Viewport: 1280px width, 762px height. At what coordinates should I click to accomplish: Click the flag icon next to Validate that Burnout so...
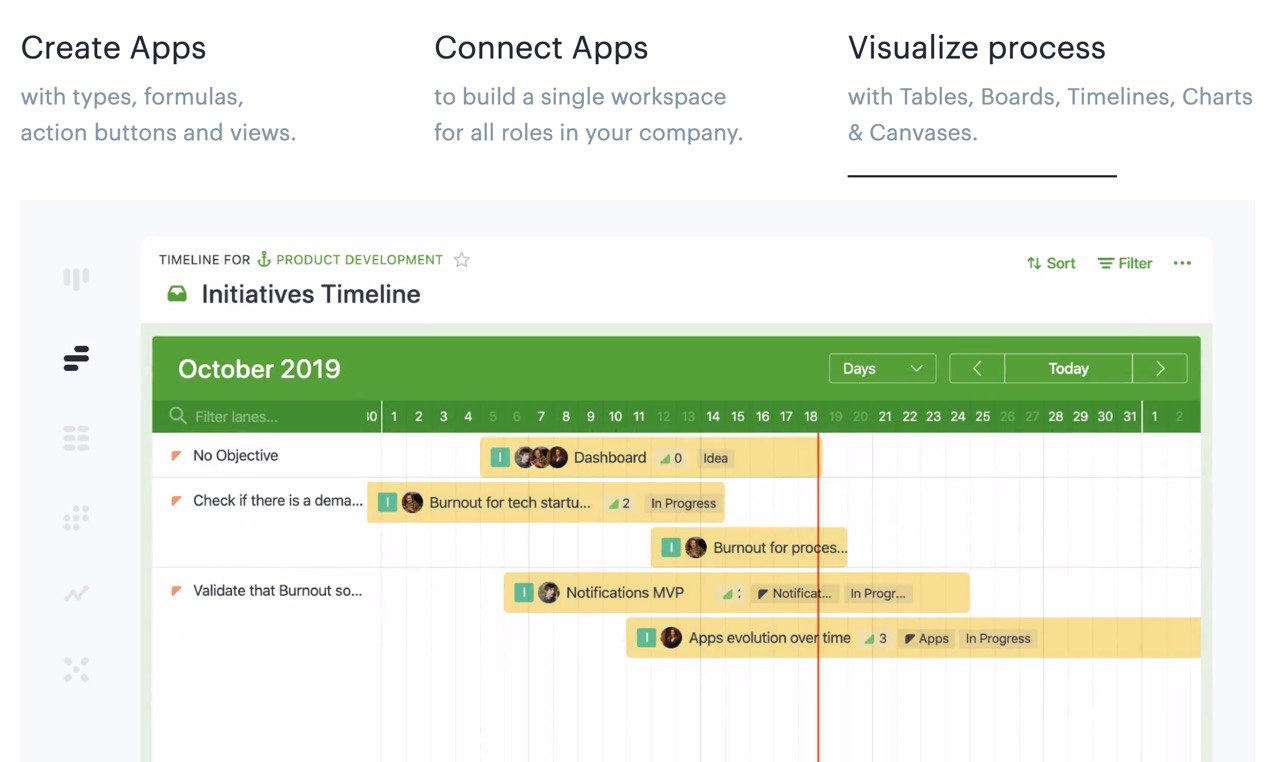pyautogui.click(x=176, y=591)
